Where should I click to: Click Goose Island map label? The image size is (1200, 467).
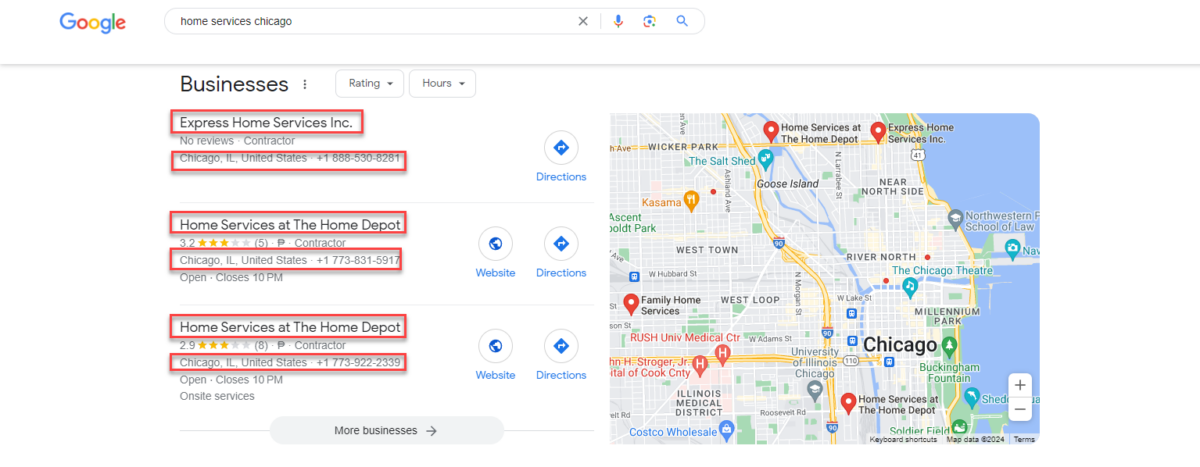click(788, 184)
